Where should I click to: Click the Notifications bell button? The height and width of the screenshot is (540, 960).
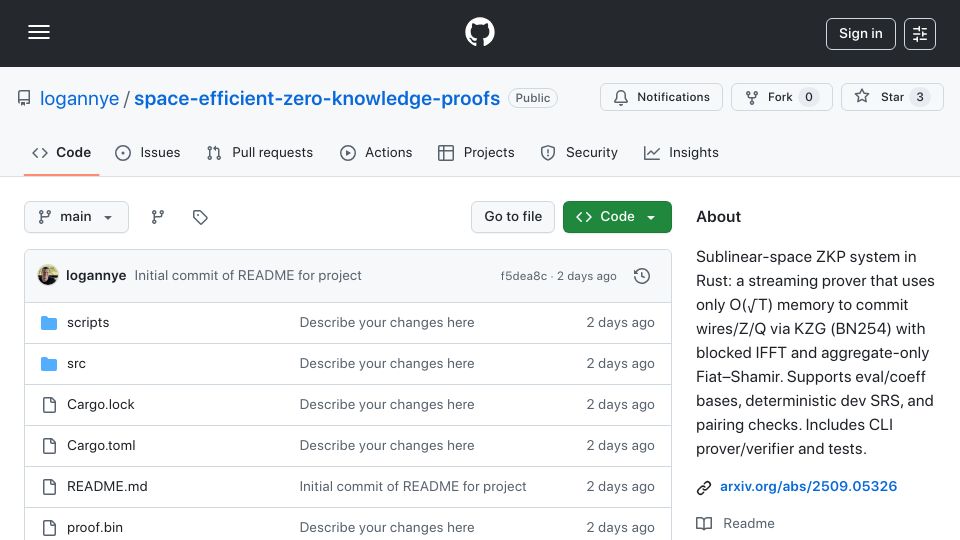[661, 97]
